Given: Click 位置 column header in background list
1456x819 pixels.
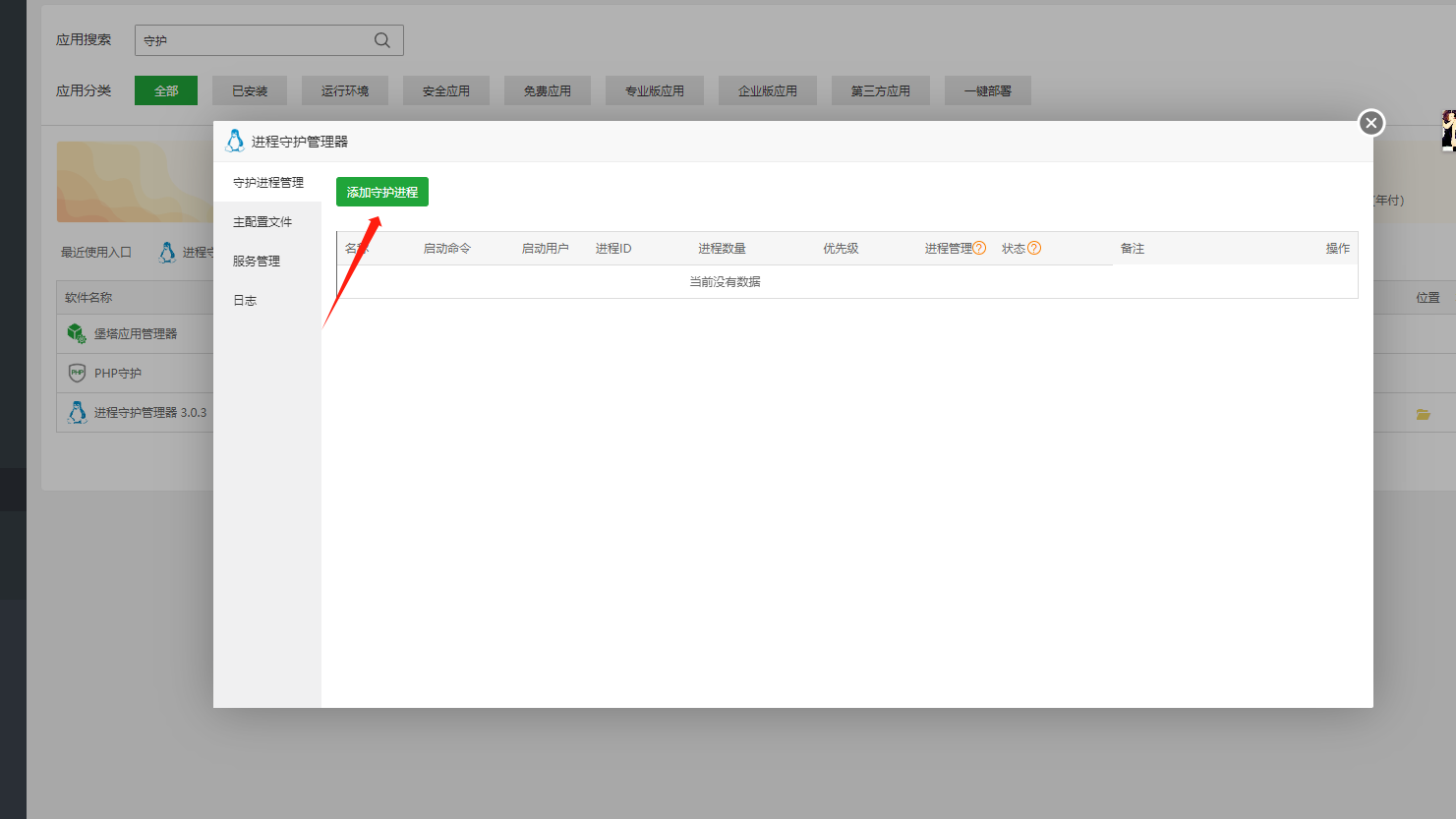Looking at the screenshot, I should (x=1428, y=298).
